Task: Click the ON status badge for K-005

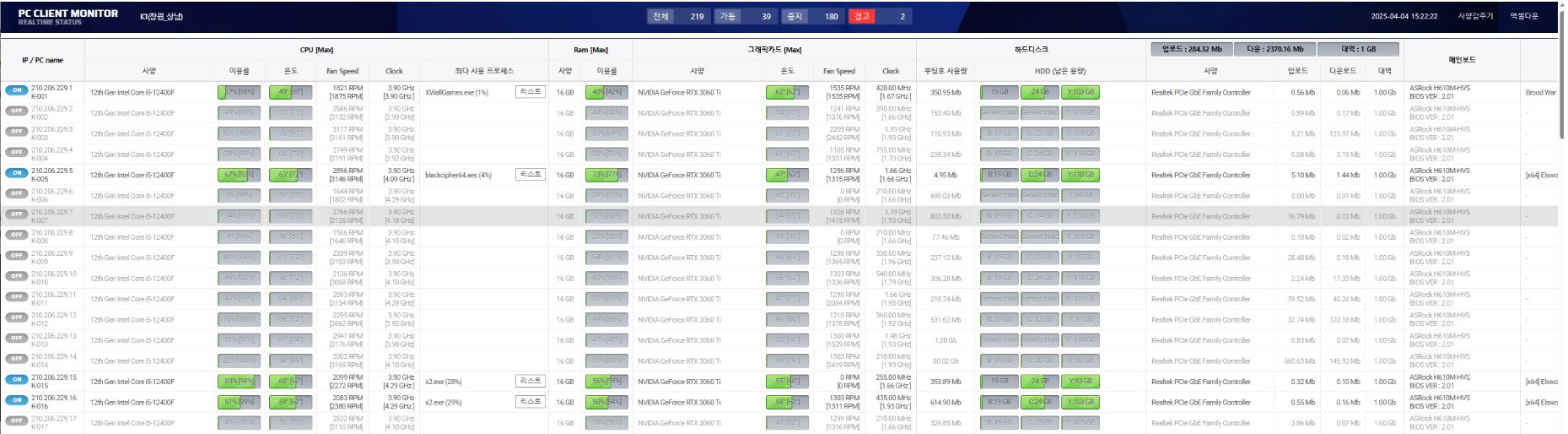Action: pos(16,173)
